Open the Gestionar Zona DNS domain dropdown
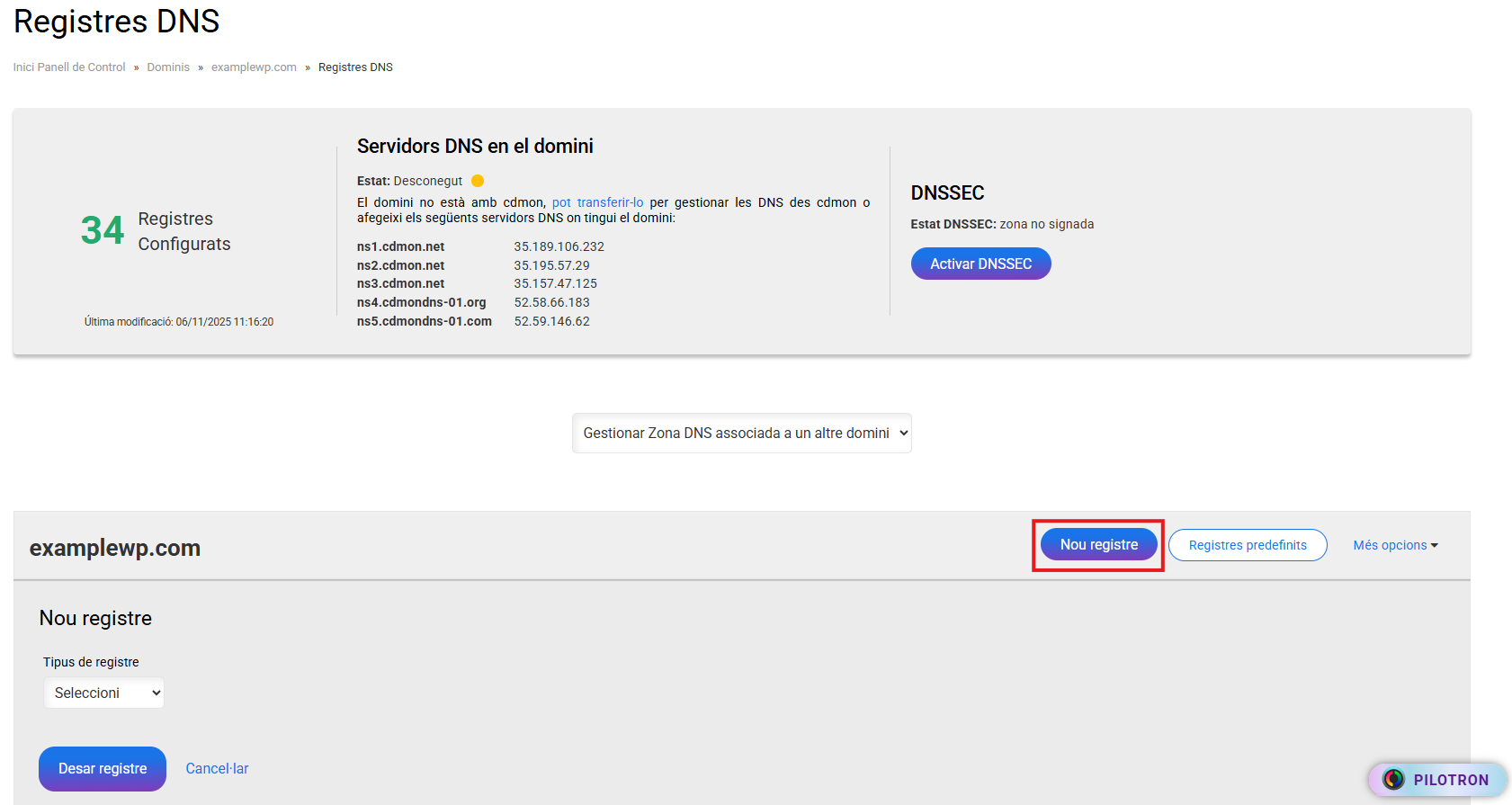 click(x=741, y=434)
